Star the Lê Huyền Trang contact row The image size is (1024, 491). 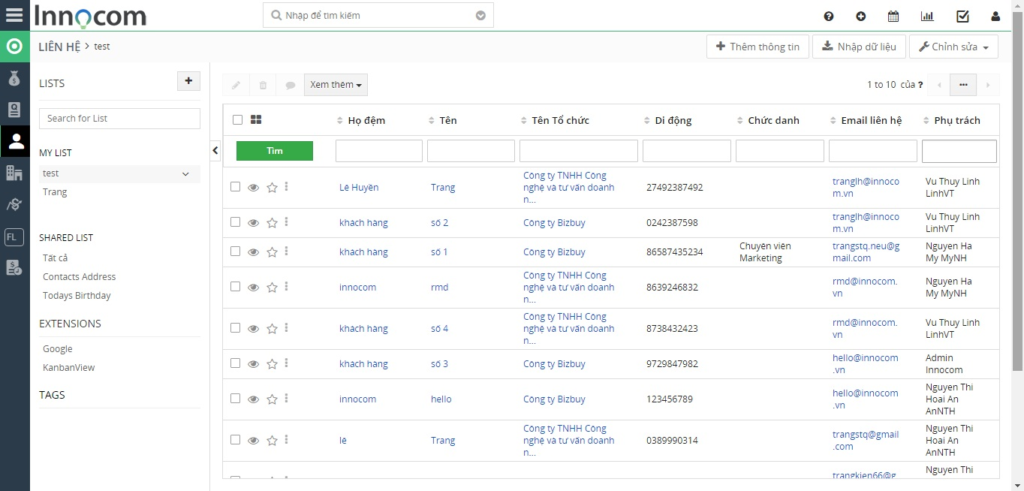[272, 187]
